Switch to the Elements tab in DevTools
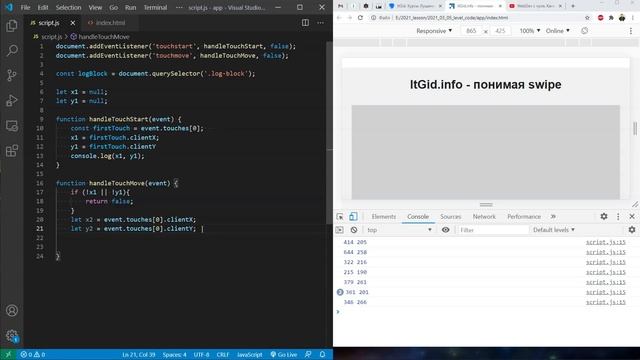 [384, 217]
